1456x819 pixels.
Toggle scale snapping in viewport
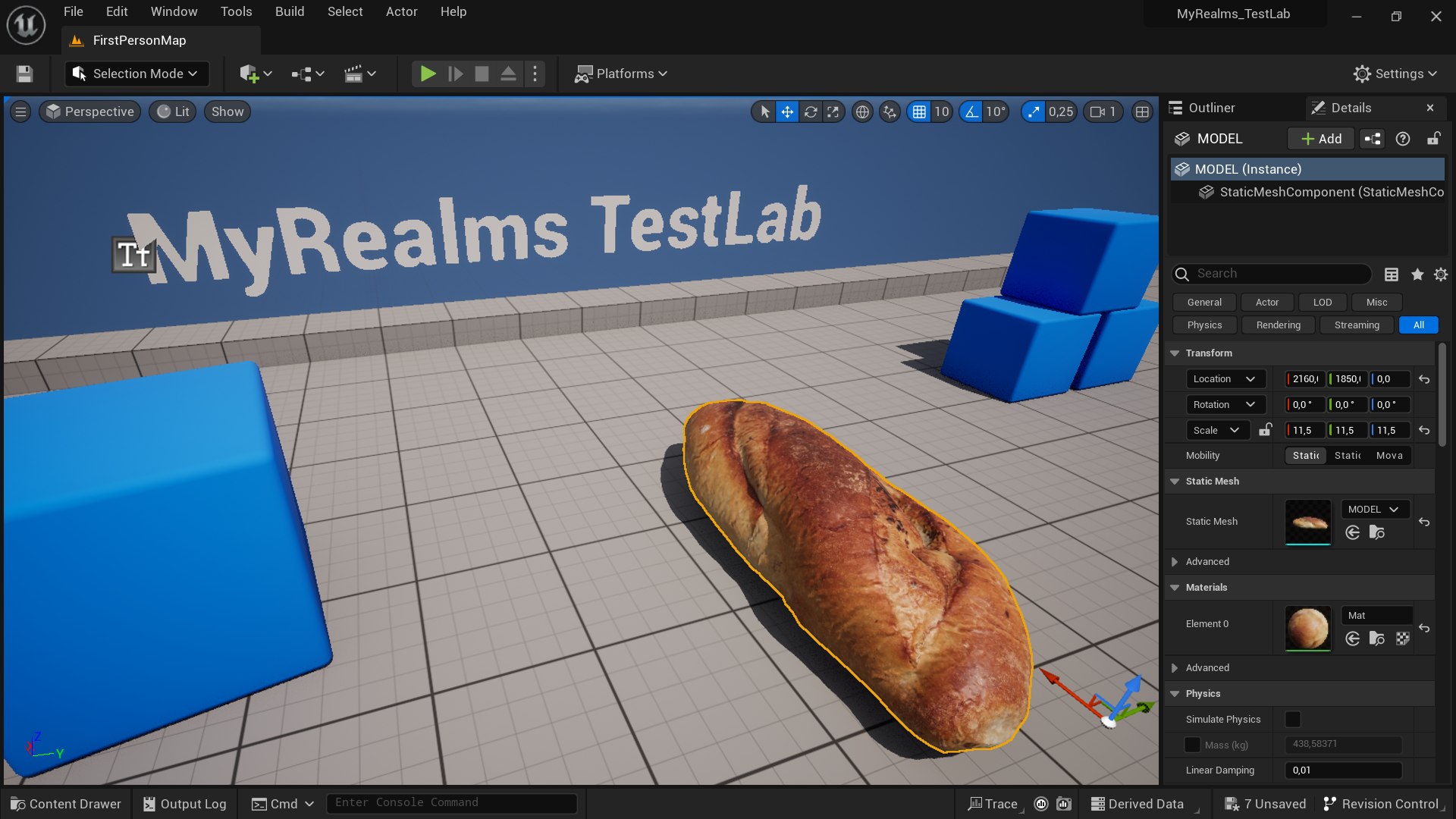(x=1033, y=112)
